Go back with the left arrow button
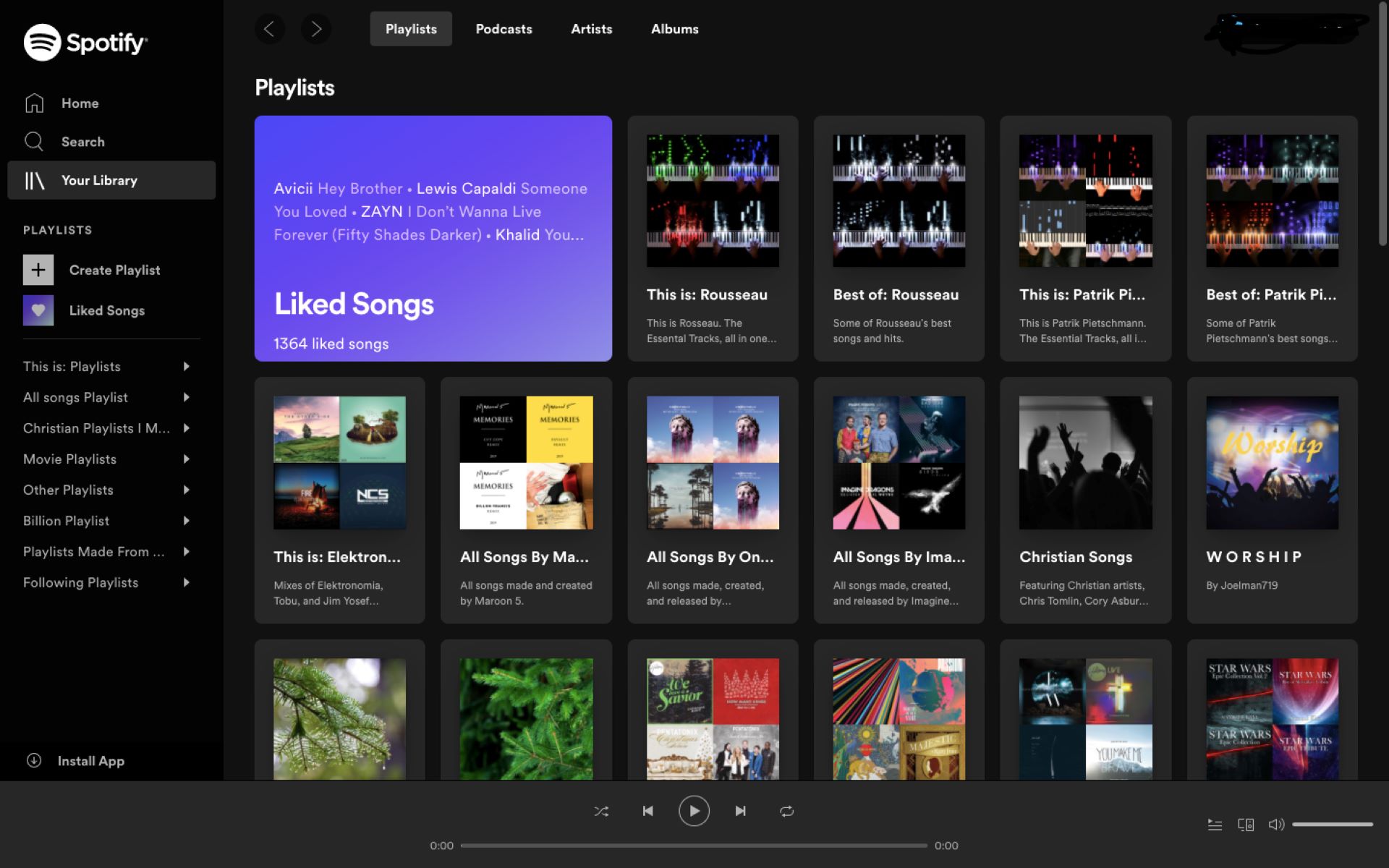Image resolution: width=1389 pixels, height=868 pixels. tap(269, 29)
